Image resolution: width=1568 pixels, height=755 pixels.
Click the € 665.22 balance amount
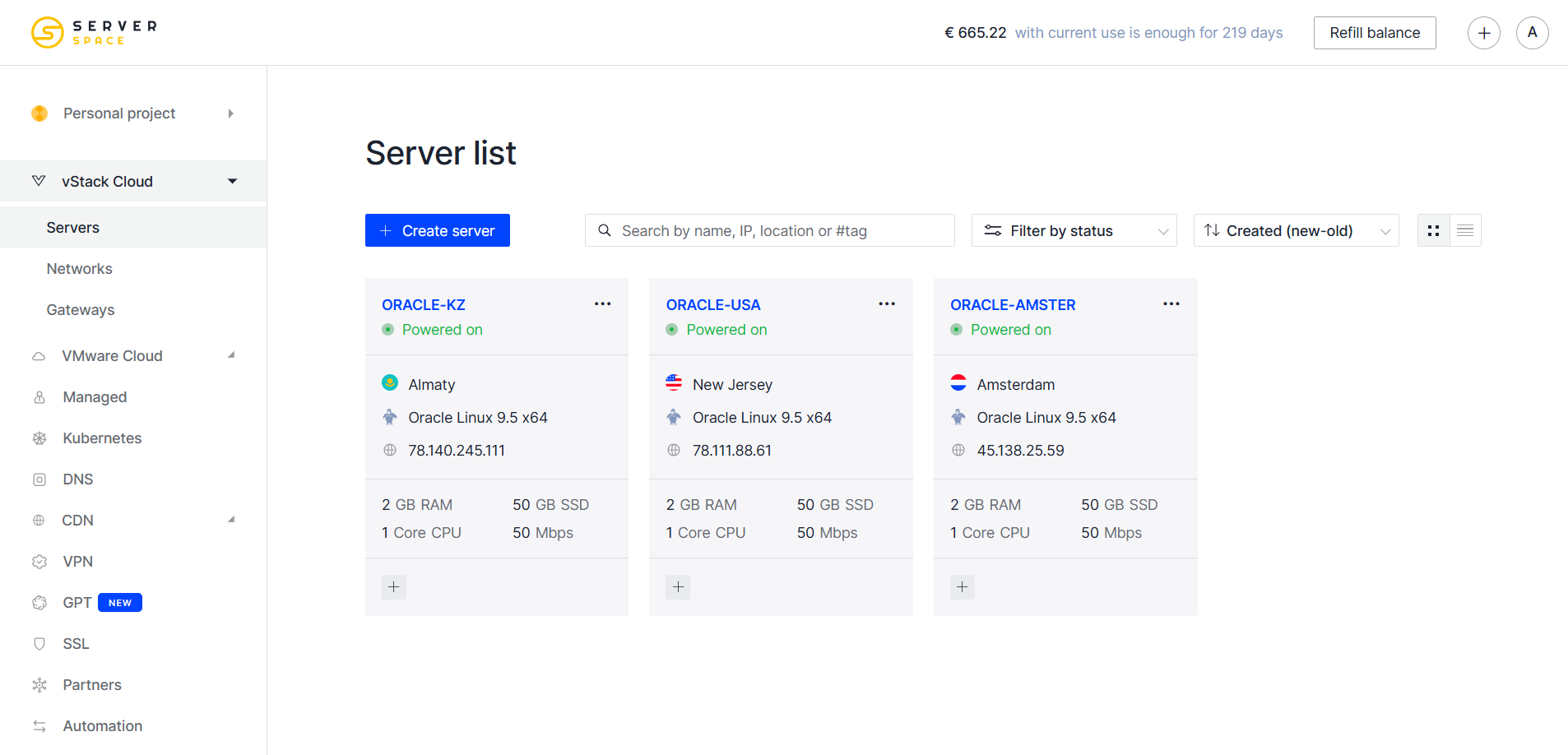[976, 33]
